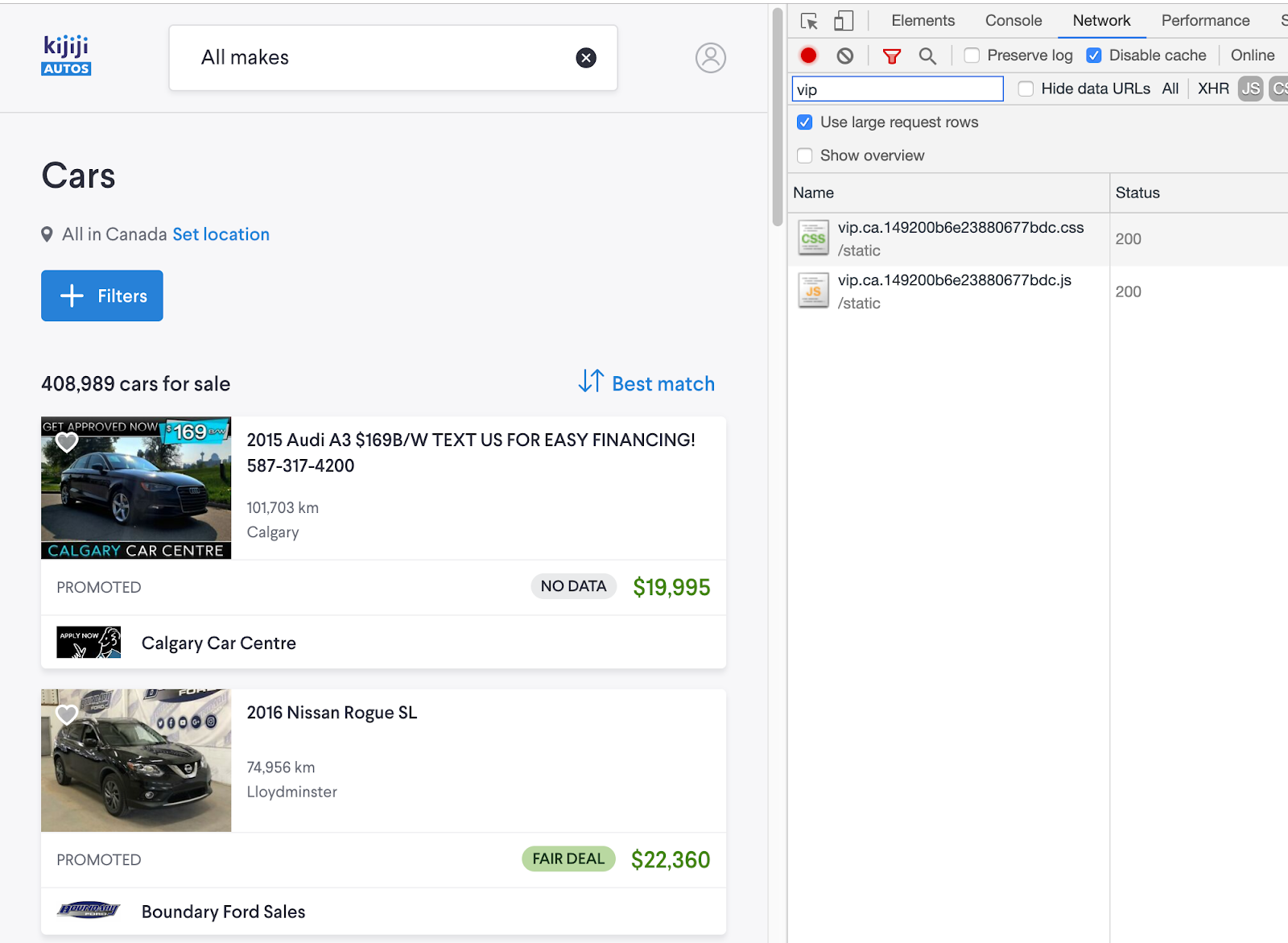This screenshot has height=943, width=1288.
Task: Click the location pin icon
Action: pyautogui.click(x=47, y=234)
